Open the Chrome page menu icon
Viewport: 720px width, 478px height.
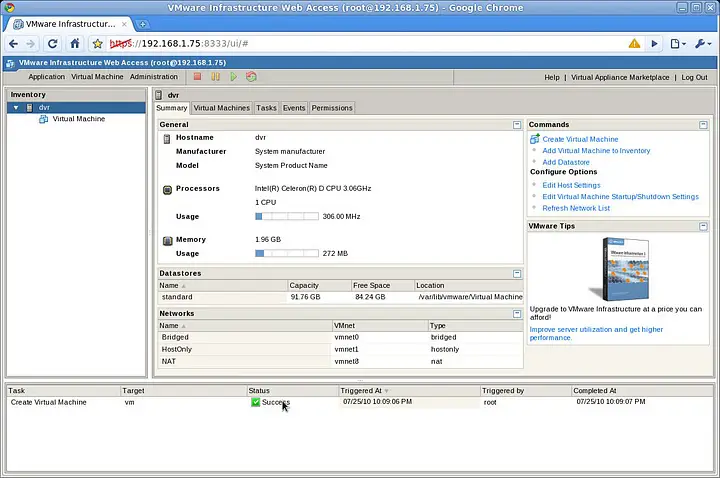[678, 44]
